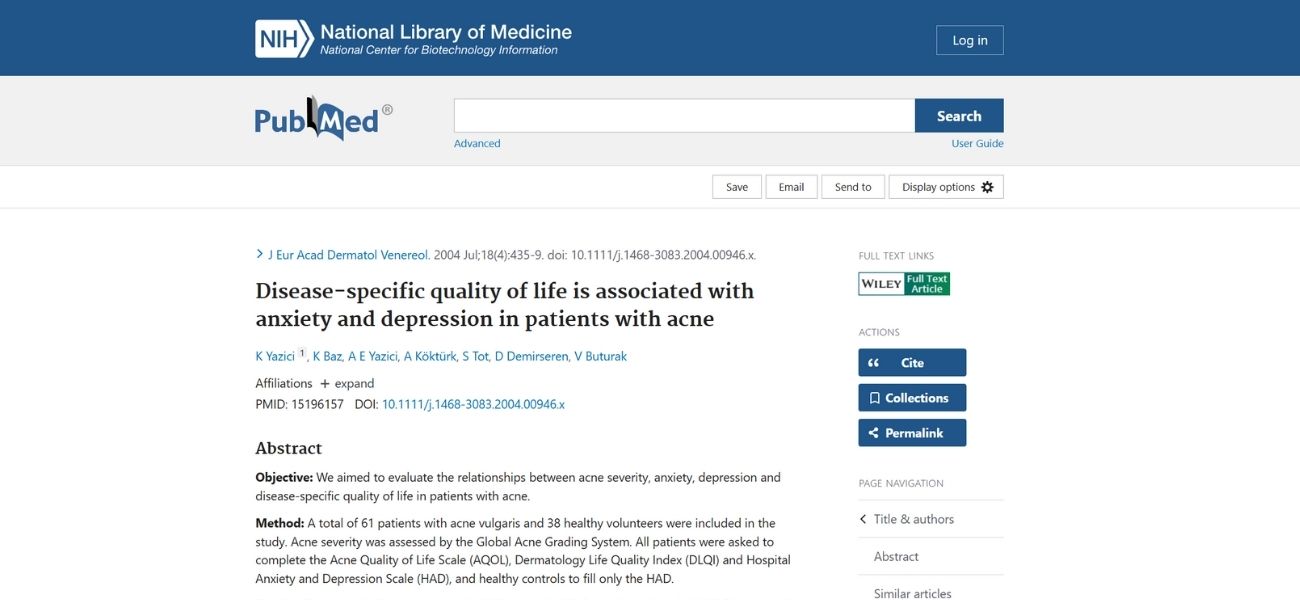
Task: Click the Collections bookmark icon
Action: click(x=877, y=397)
